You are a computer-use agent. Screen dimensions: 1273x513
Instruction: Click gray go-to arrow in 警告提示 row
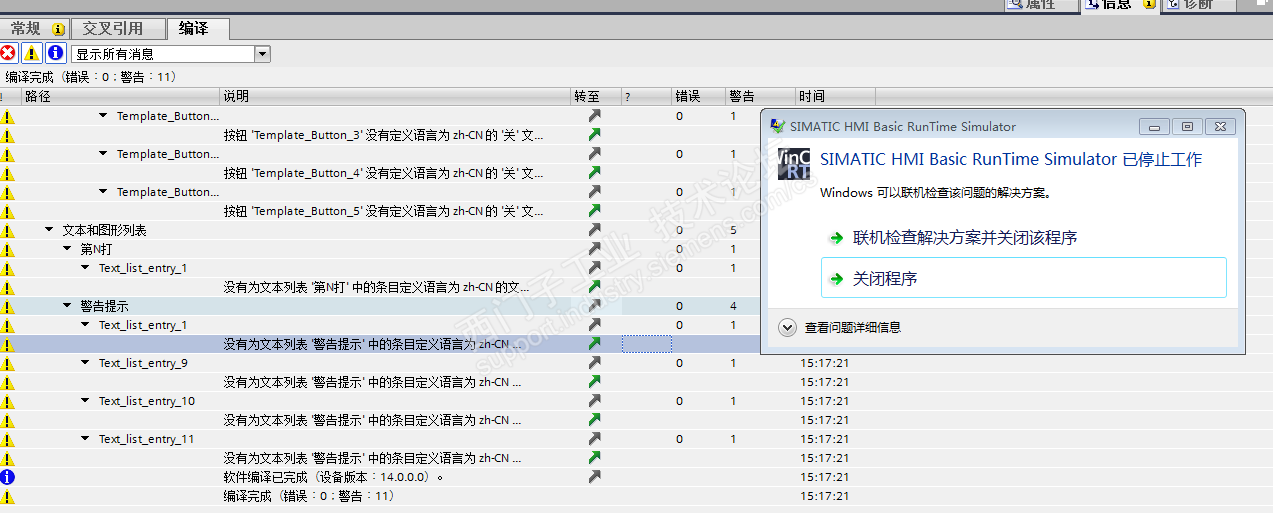(x=595, y=306)
